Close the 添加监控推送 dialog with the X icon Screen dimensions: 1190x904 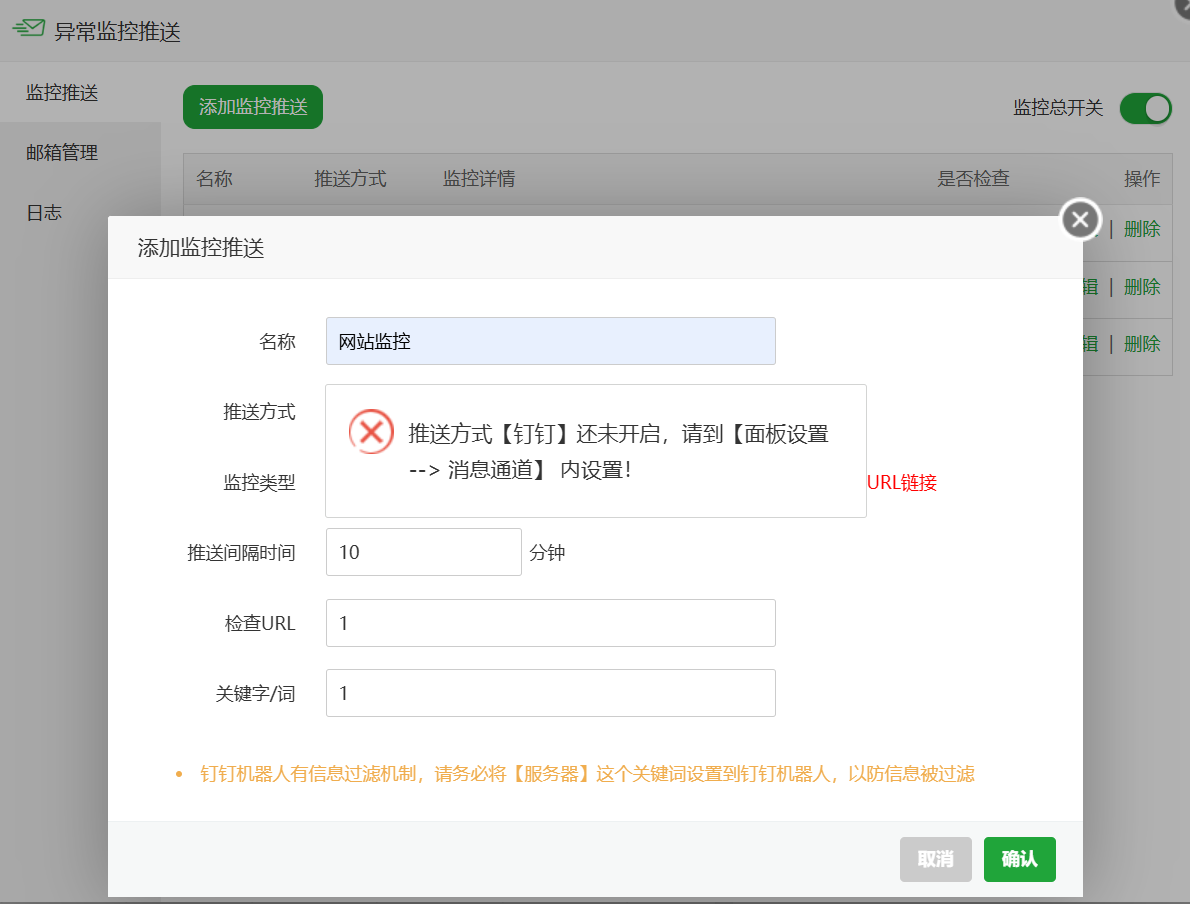[x=1080, y=219]
